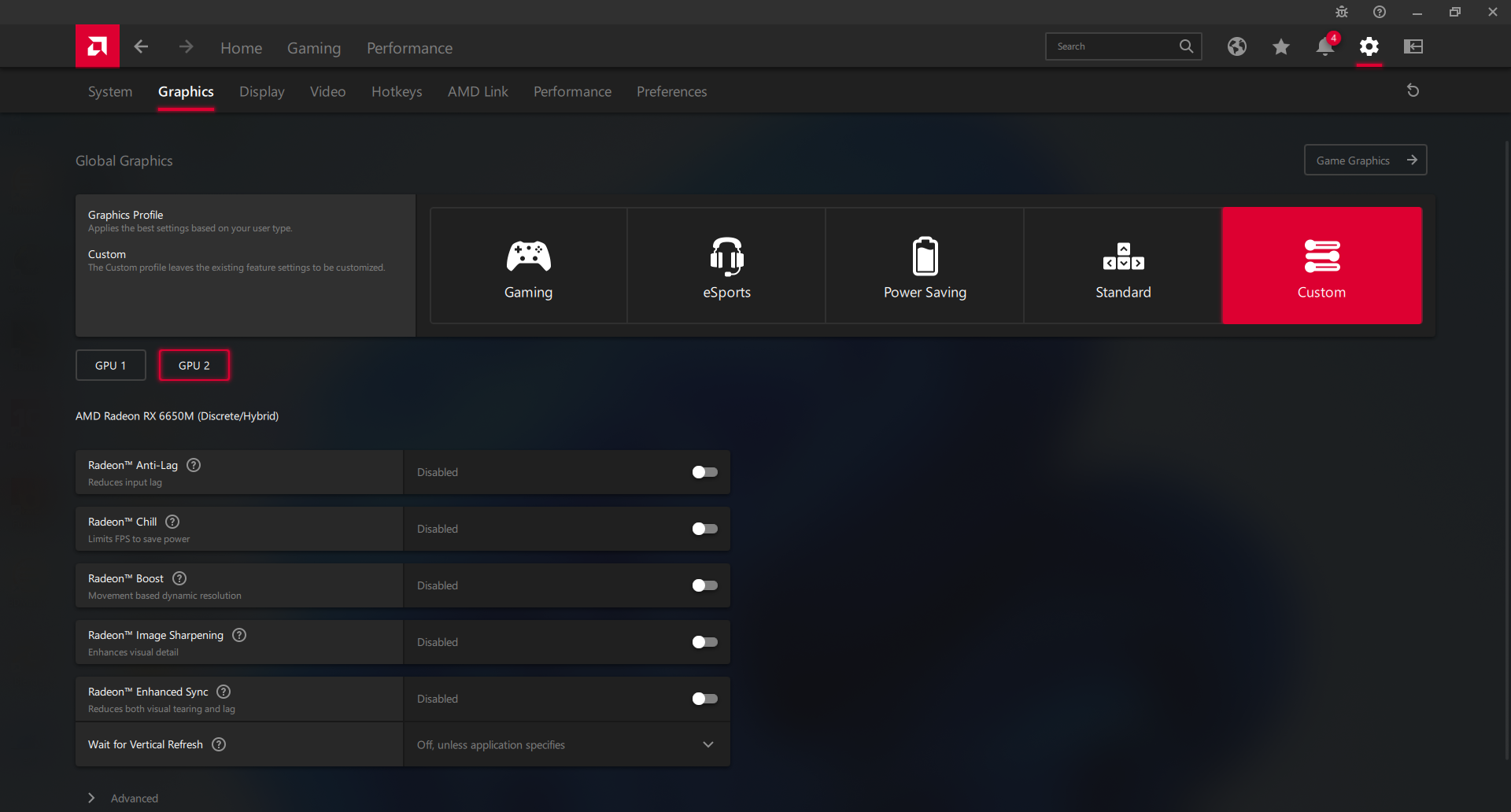Switch to the Hotkeys tab

pos(397,91)
